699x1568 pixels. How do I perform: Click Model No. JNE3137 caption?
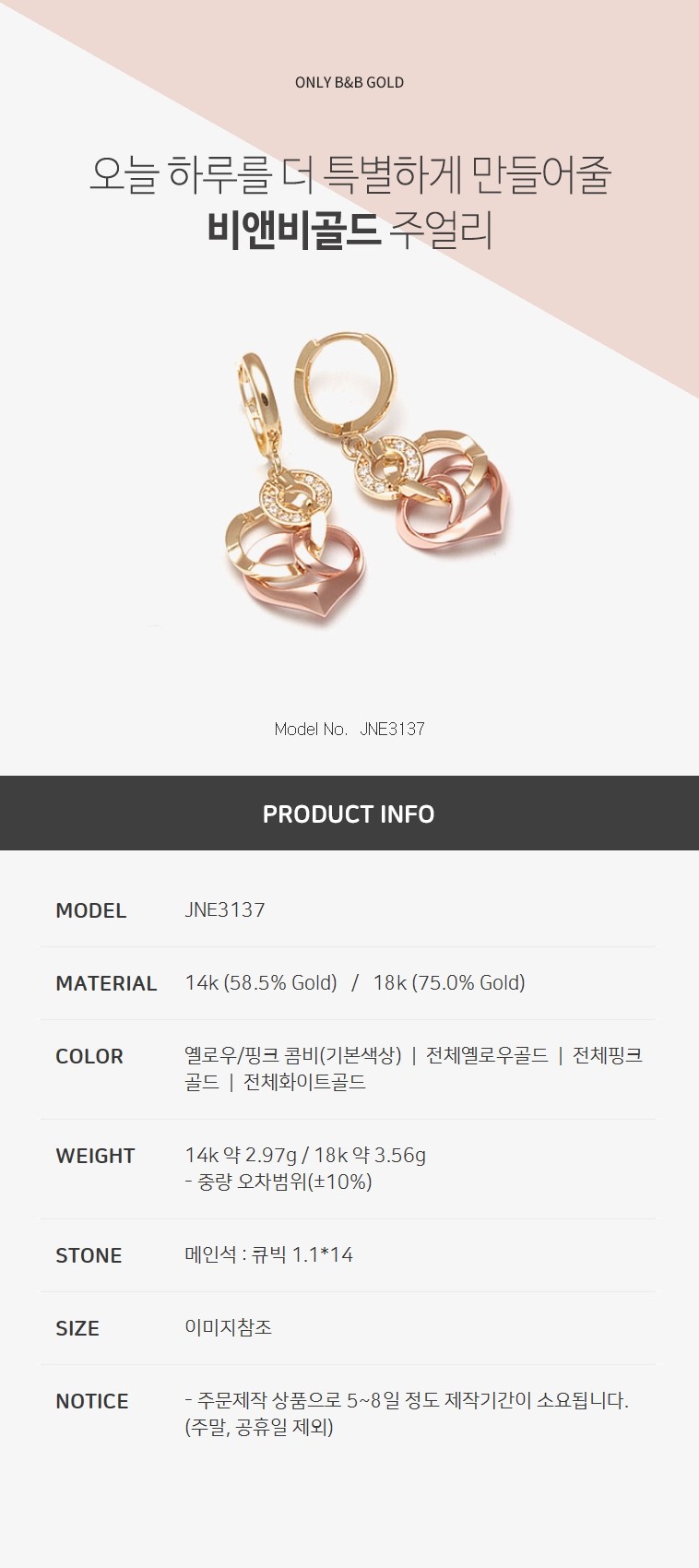pyautogui.click(x=349, y=729)
